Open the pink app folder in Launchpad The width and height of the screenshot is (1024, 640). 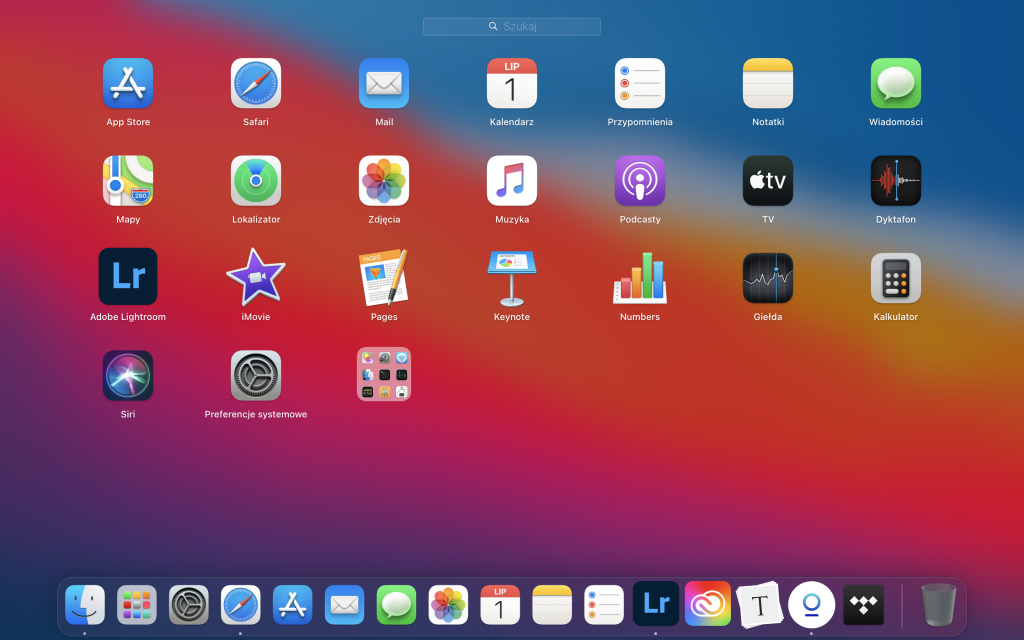383,374
